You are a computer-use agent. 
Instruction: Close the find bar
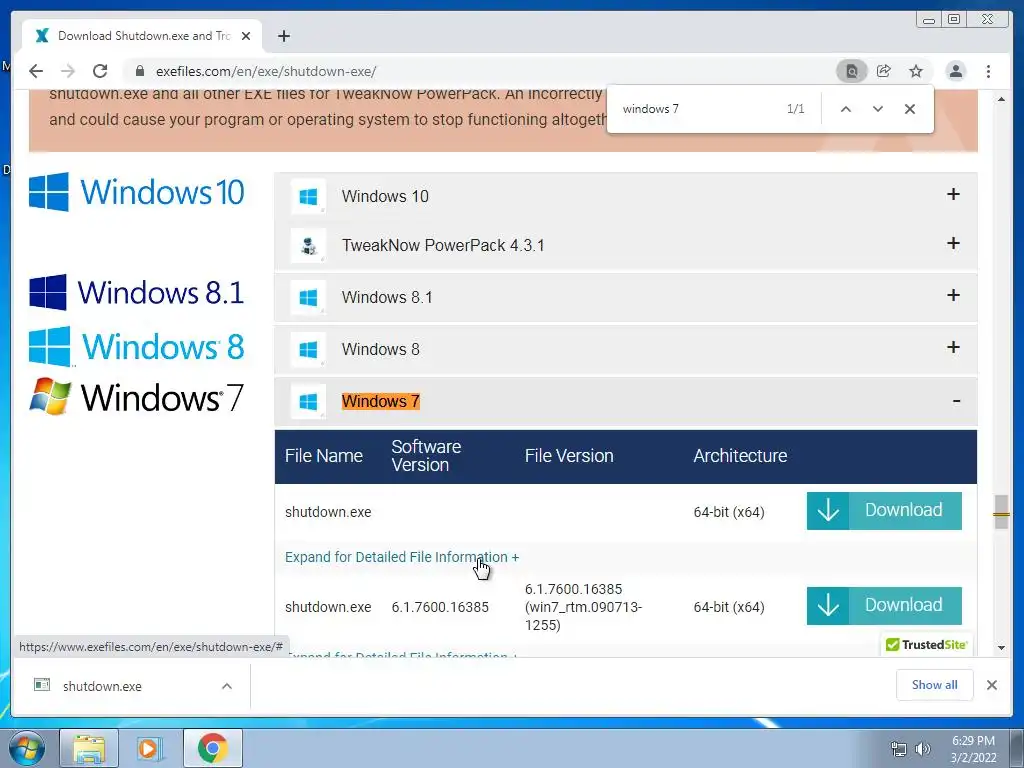pos(910,109)
